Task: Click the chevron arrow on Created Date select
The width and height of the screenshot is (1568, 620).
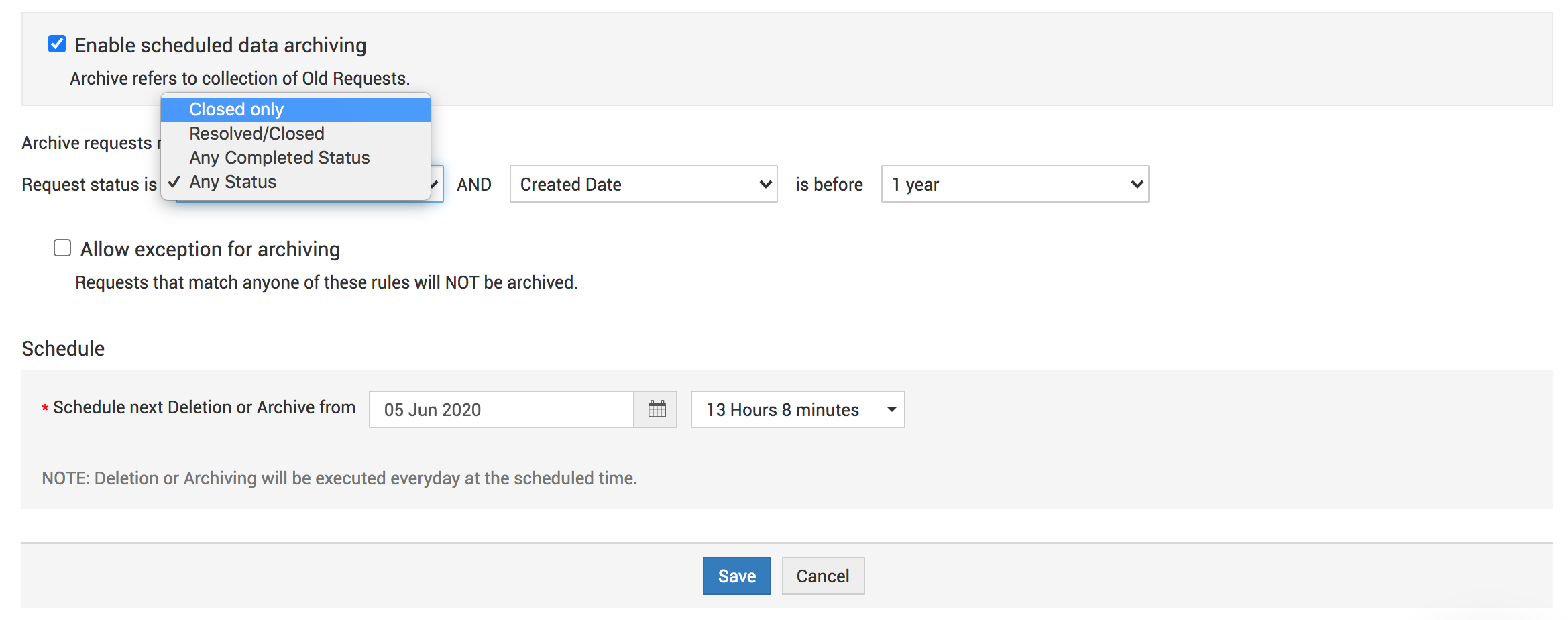Action: tap(765, 185)
